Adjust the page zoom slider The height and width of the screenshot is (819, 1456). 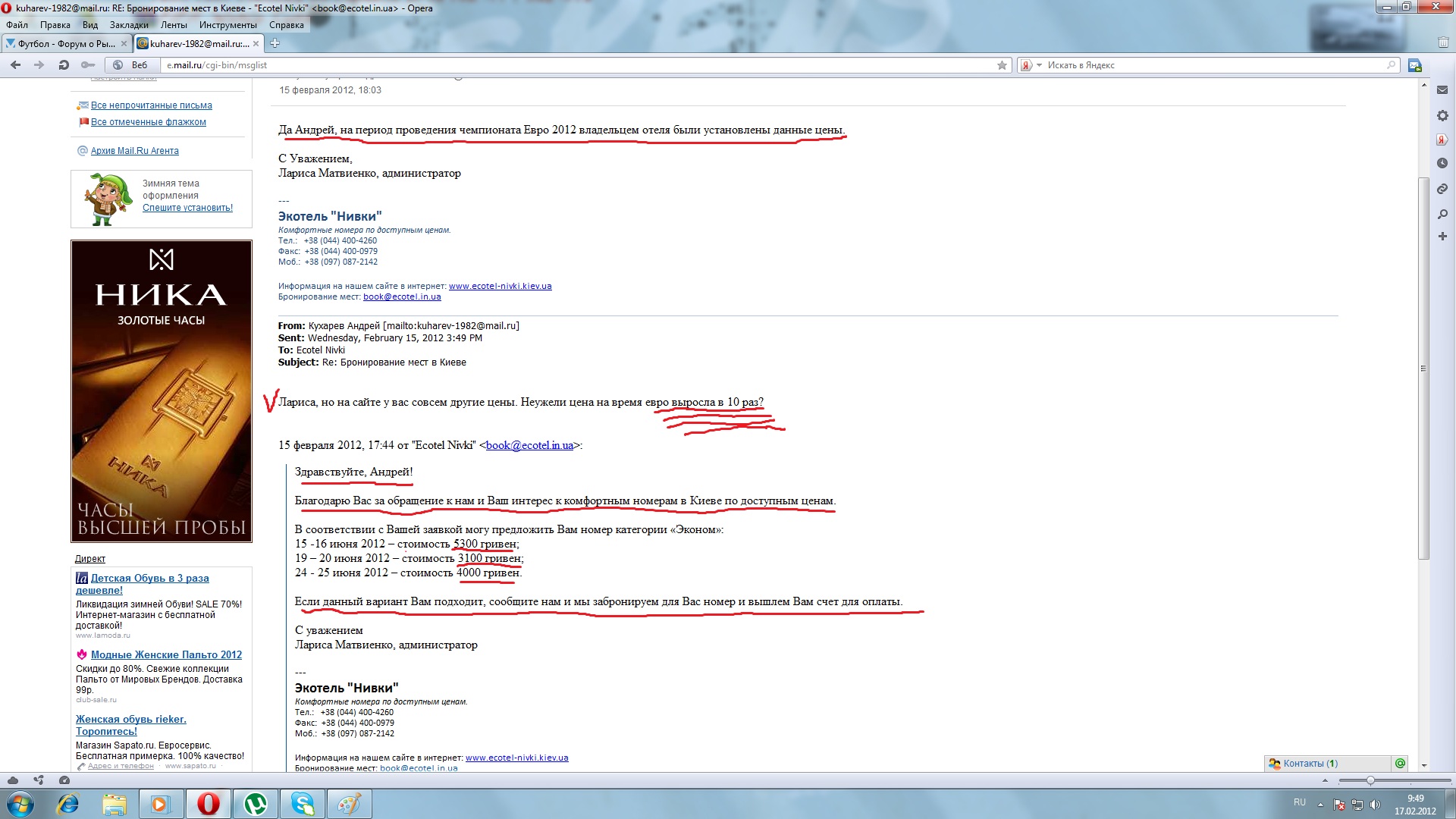point(1370,780)
